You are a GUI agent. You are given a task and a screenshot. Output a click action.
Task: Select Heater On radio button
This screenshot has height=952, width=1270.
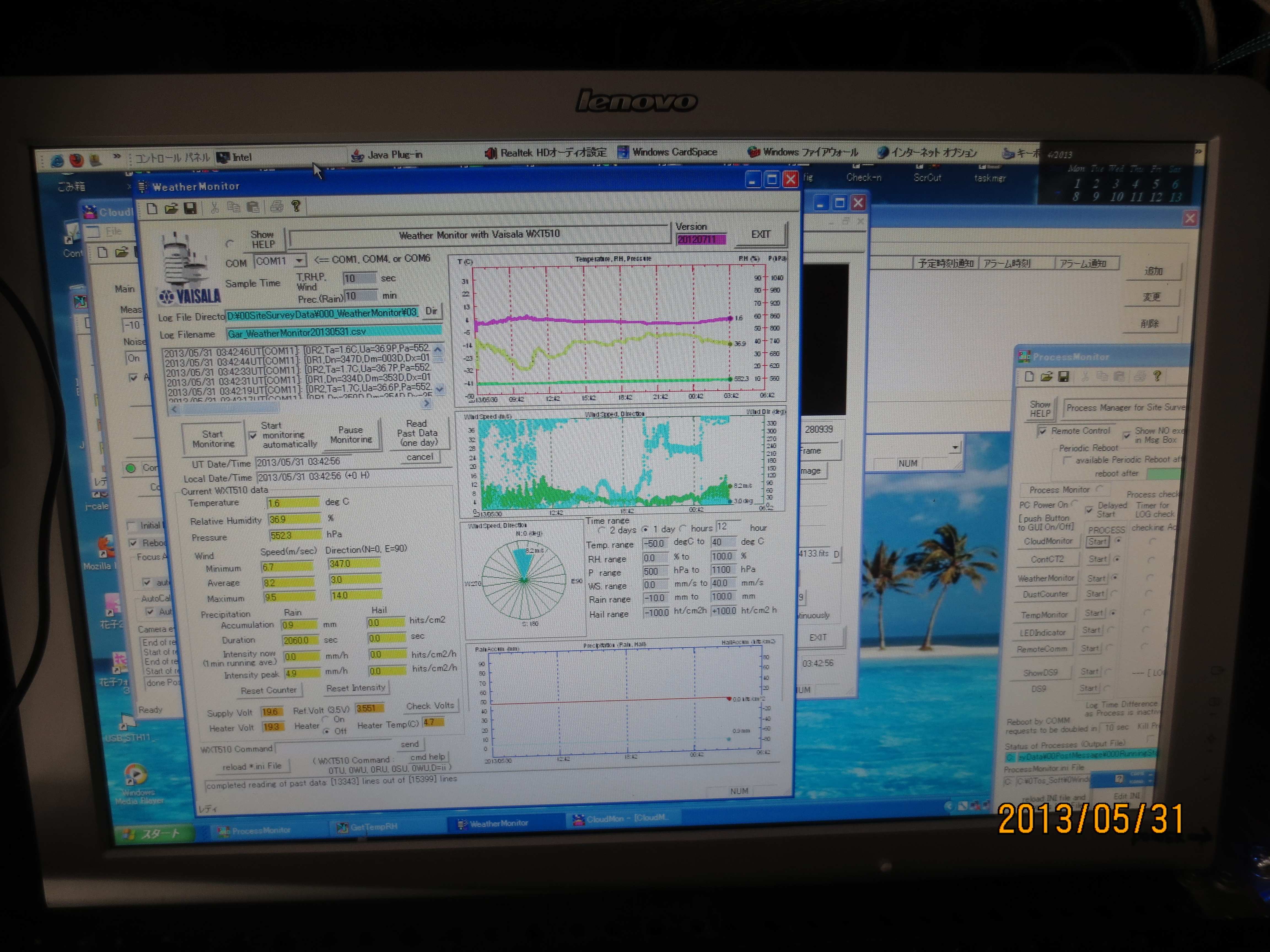tap(325, 720)
